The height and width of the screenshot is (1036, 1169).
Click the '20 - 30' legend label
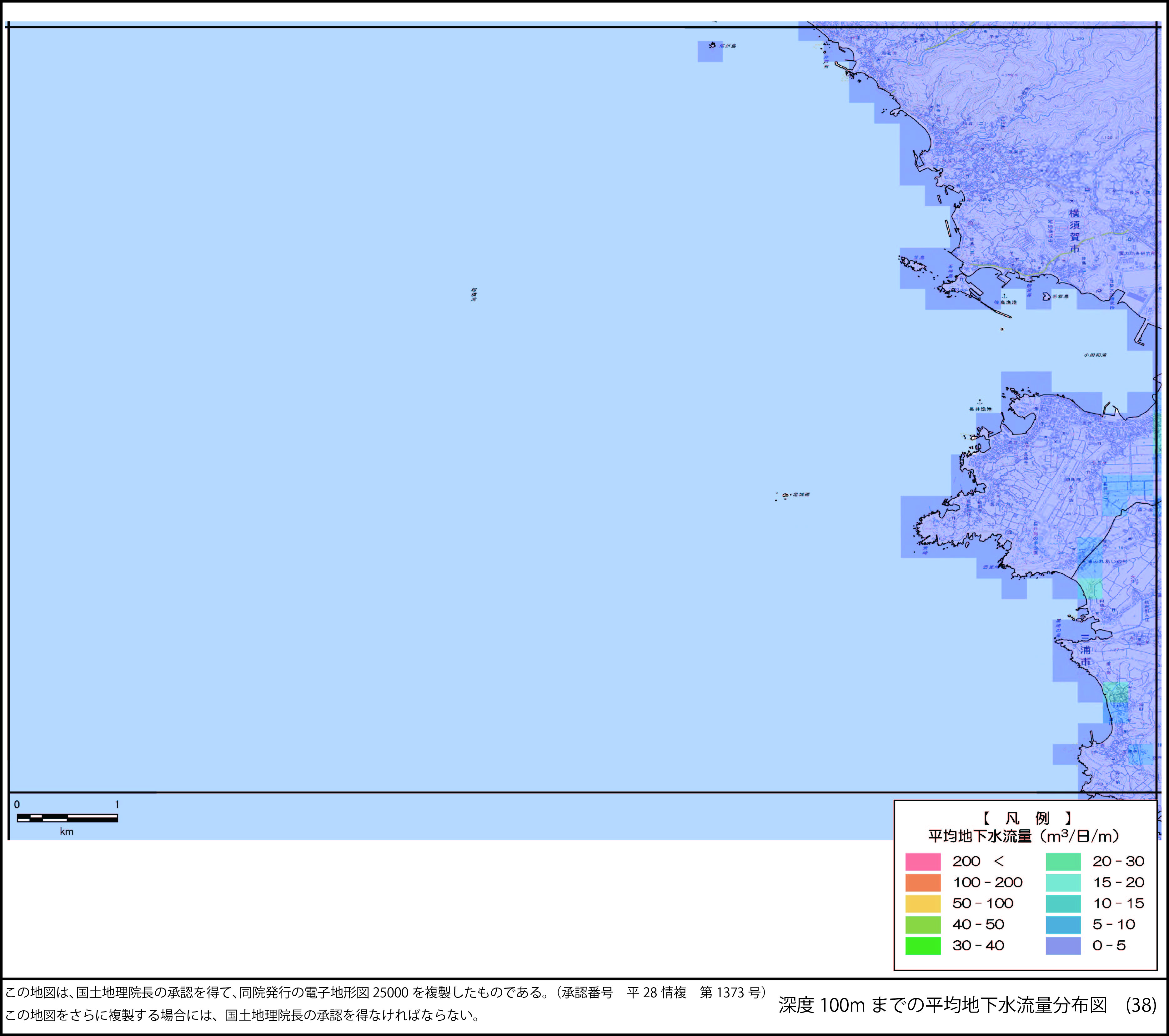[1119, 862]
